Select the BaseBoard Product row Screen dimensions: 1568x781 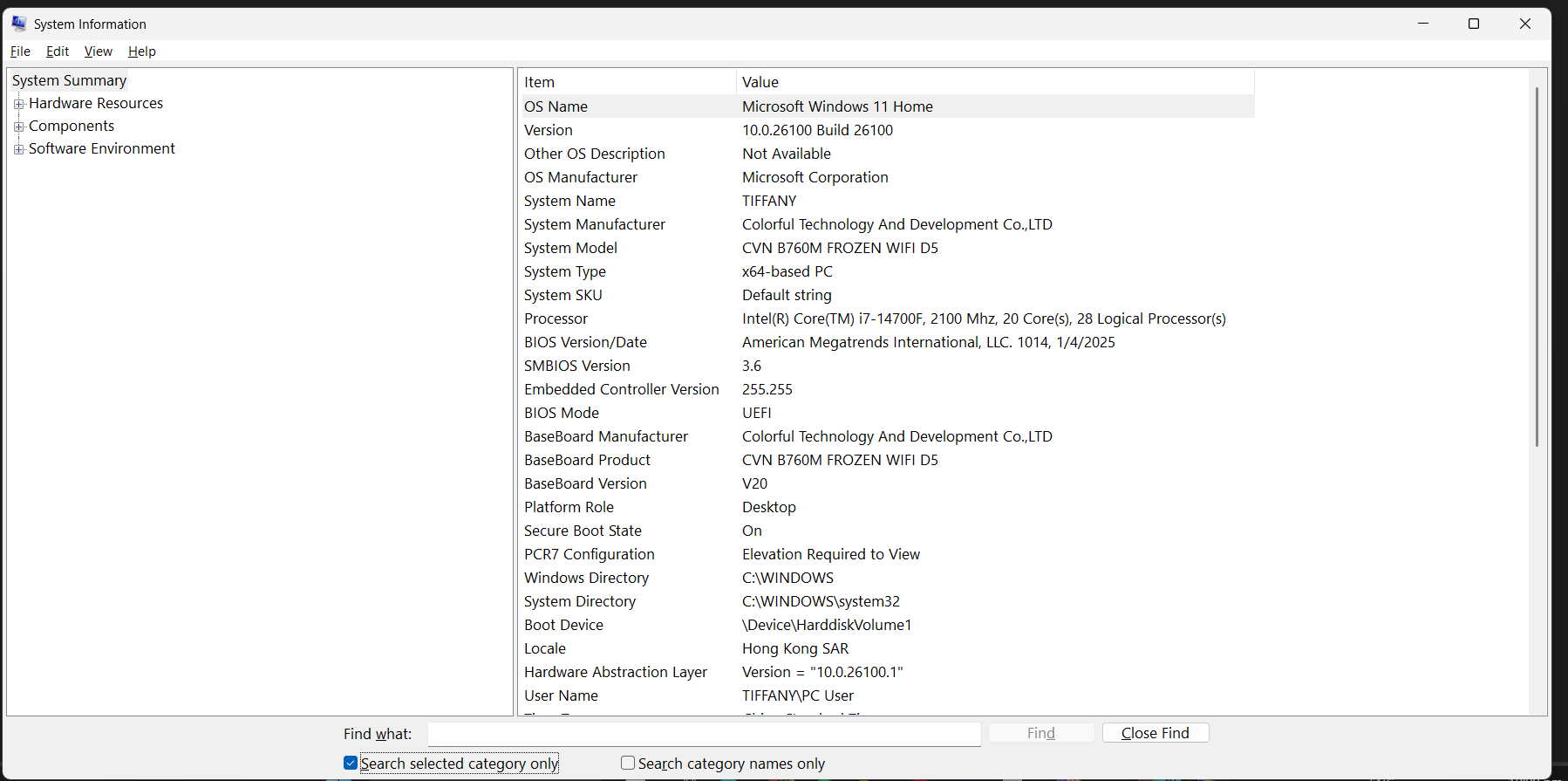coord(888,460)
